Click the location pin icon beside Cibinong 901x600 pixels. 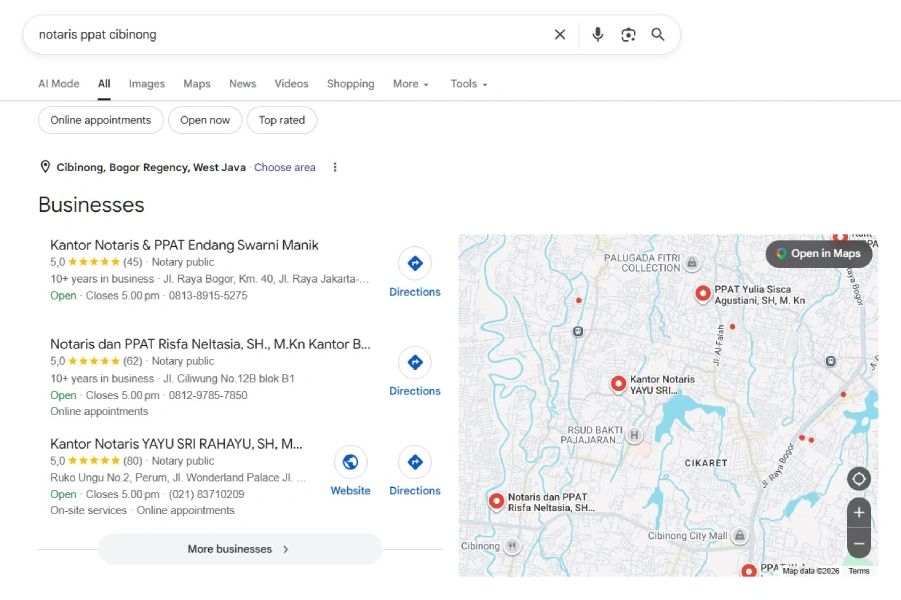[x=45, y=167]
